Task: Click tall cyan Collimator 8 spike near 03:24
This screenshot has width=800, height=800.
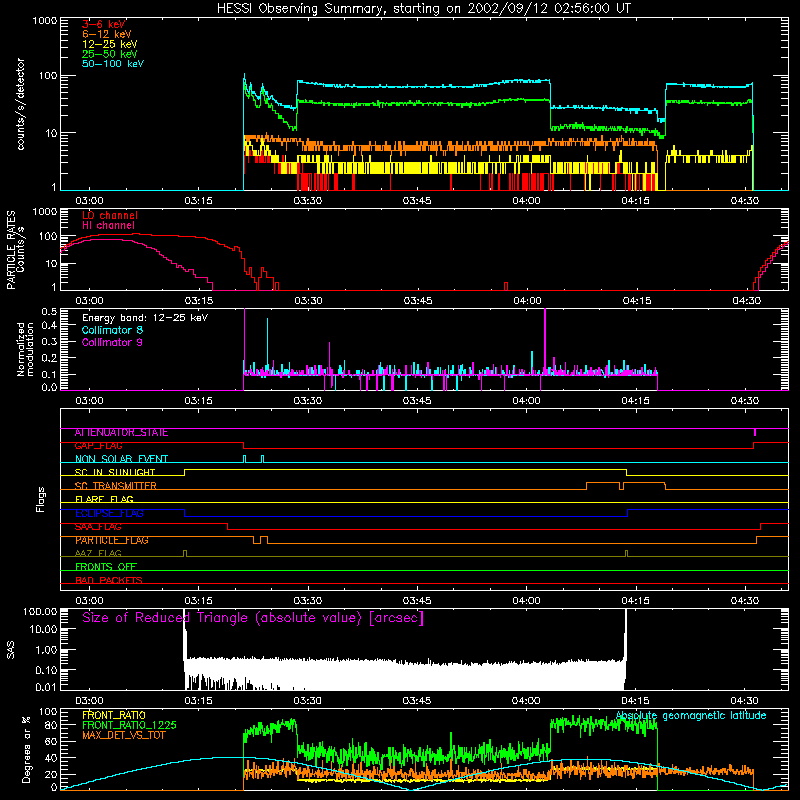Action: coord(267,346)
